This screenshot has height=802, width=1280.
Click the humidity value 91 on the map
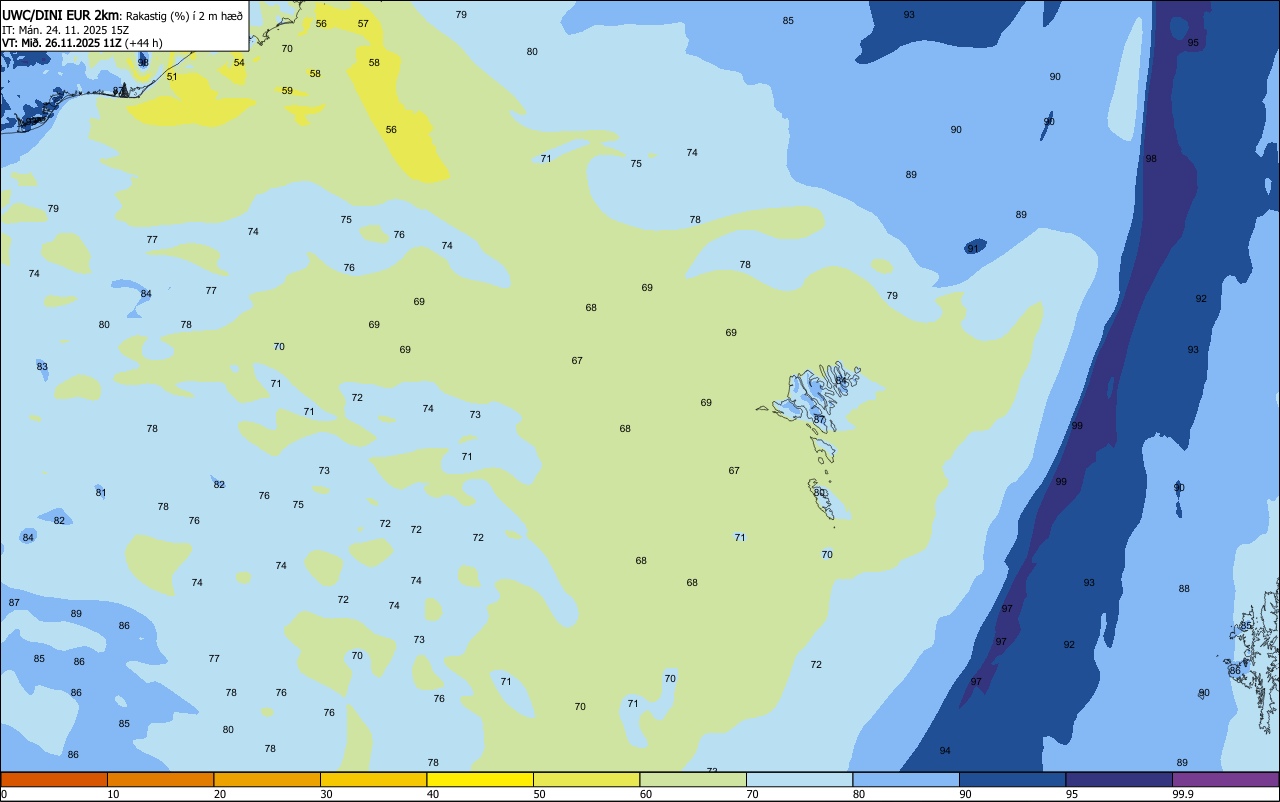(973, 249)
